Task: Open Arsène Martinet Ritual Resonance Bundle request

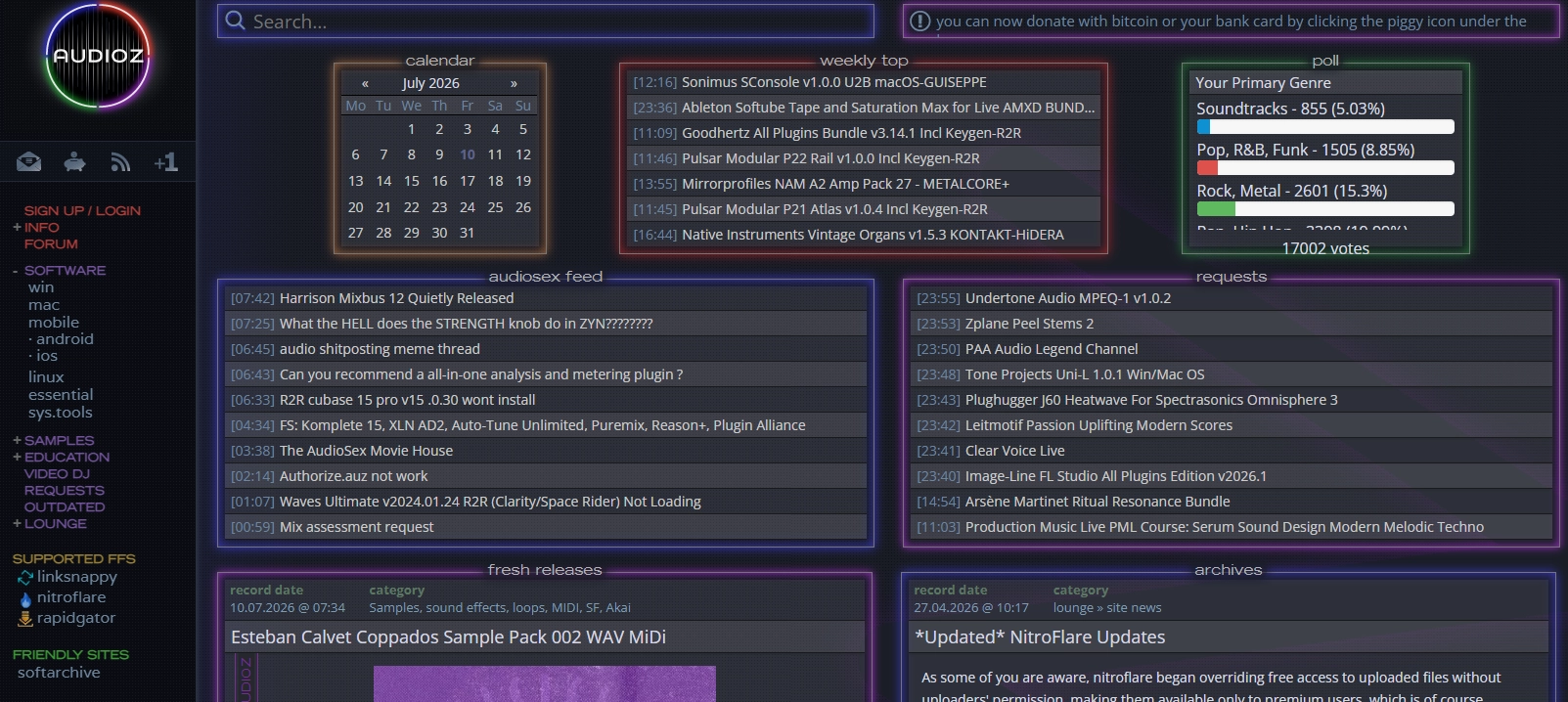Action: (1098, 502)
